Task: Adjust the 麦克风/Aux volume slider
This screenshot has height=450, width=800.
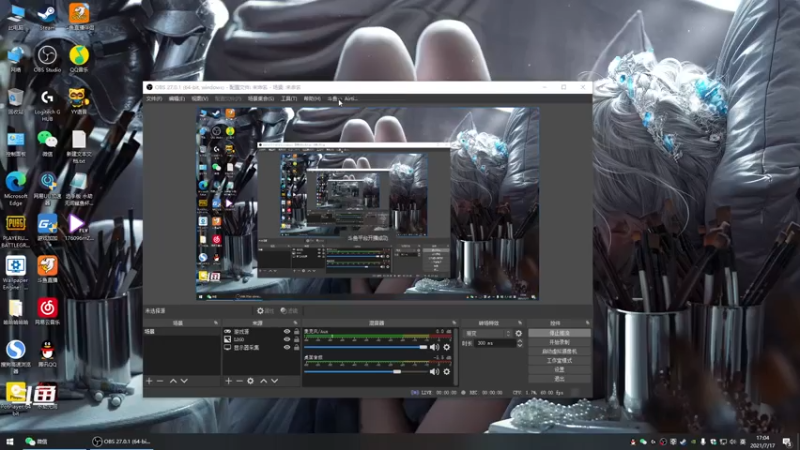Action: (365, 347)
